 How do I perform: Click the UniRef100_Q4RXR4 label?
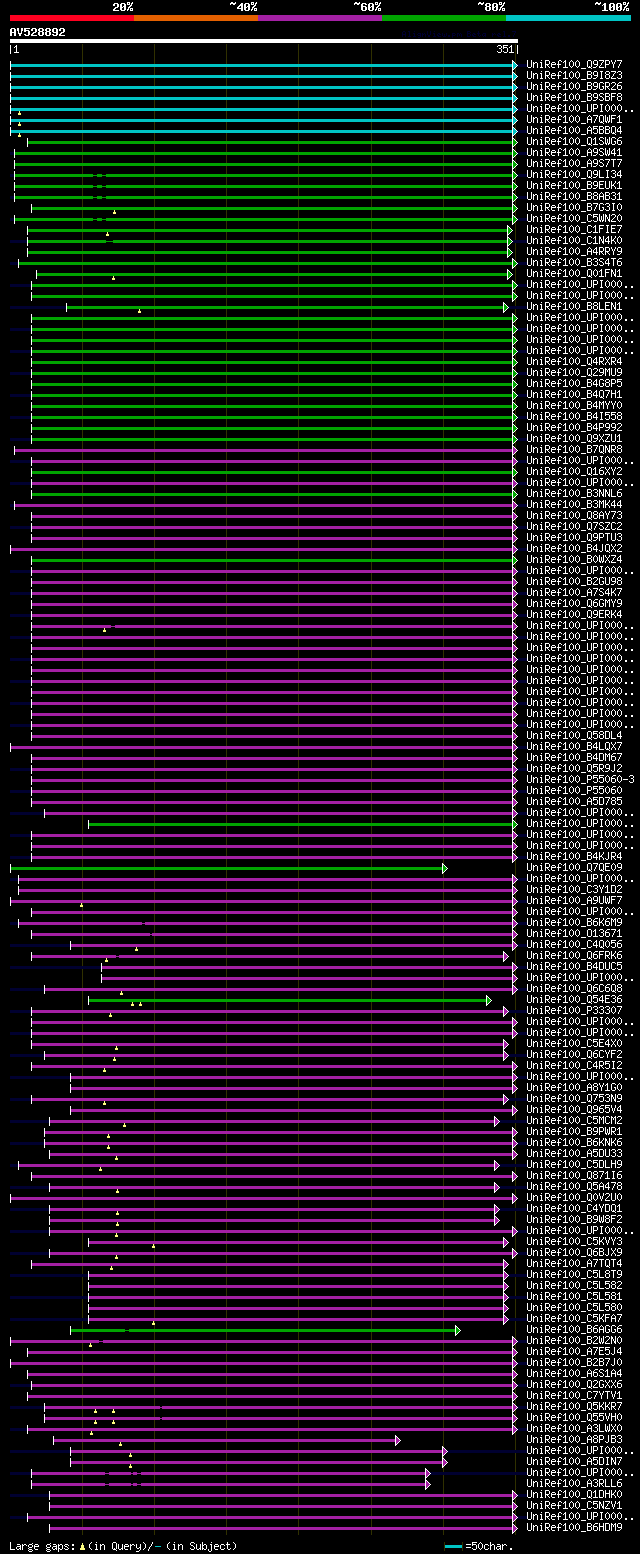point(574,361)
